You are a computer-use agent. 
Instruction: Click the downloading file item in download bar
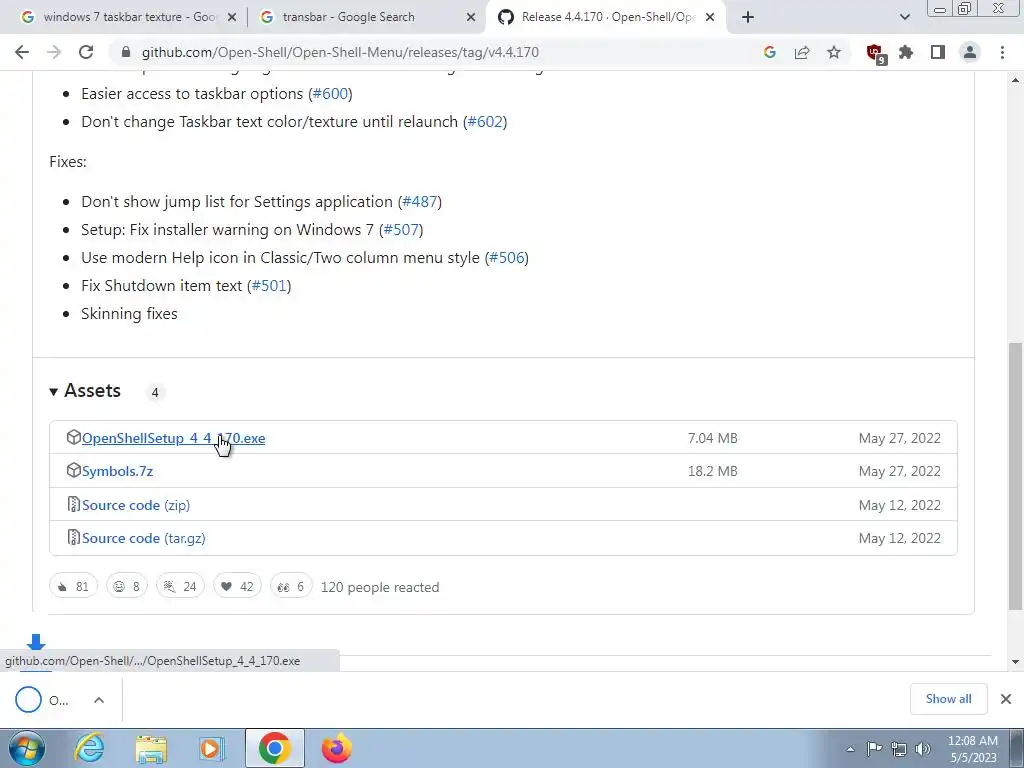tap(42, 700)
